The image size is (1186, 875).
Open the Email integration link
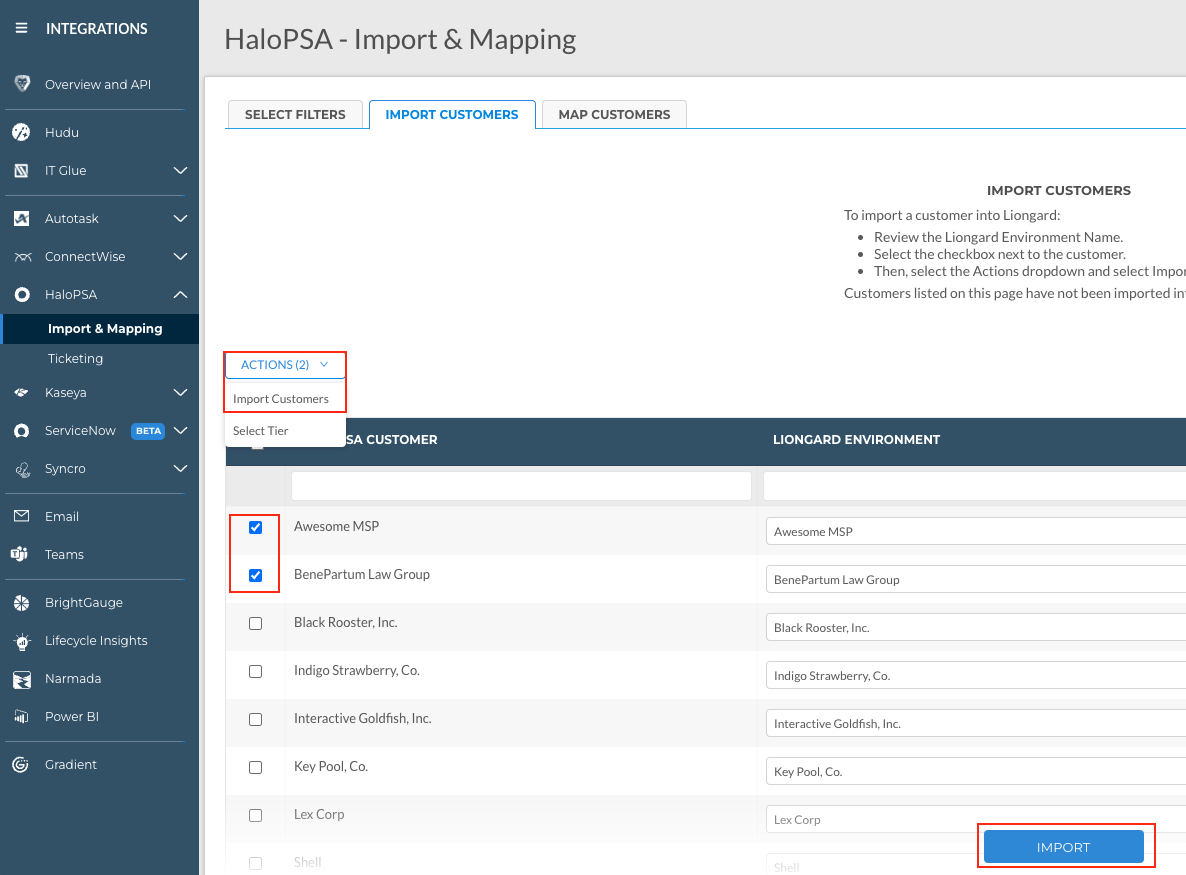pyautogui.click(x=61, y=517)
